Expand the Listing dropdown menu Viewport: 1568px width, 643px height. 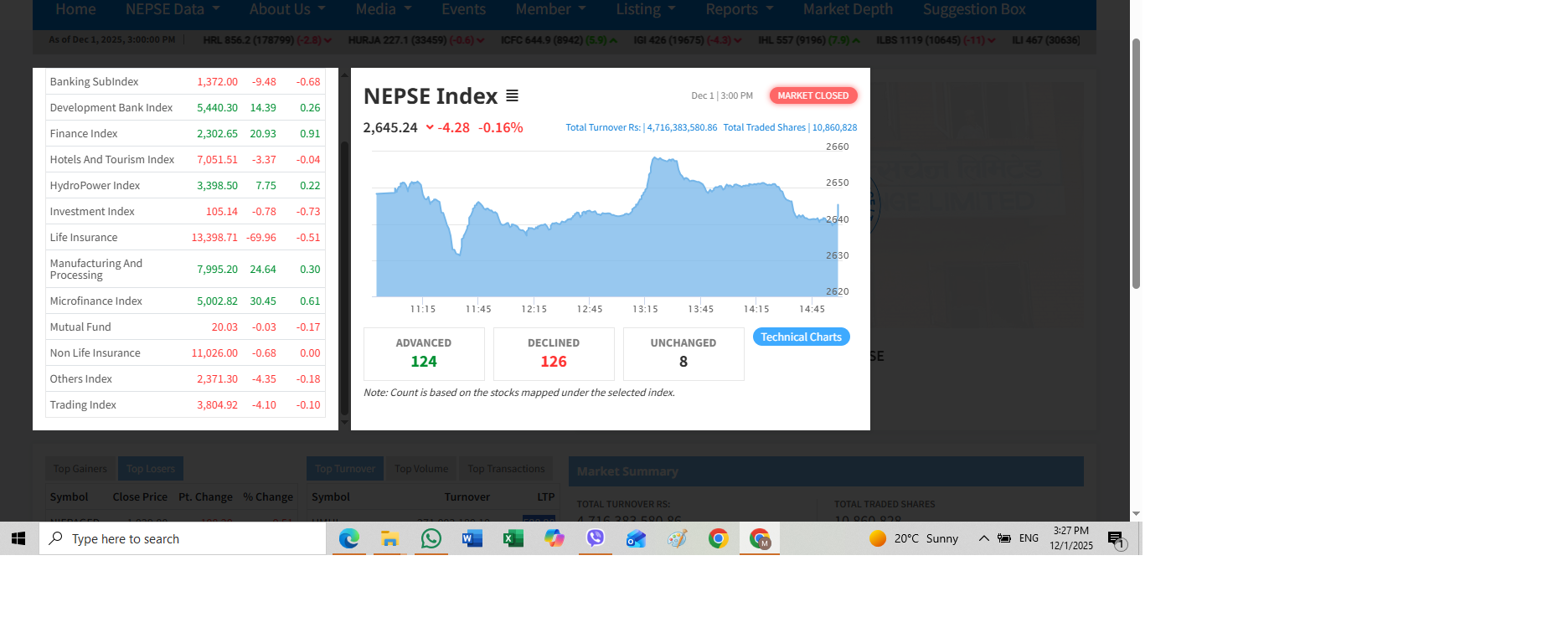click(x=645, y=9)
